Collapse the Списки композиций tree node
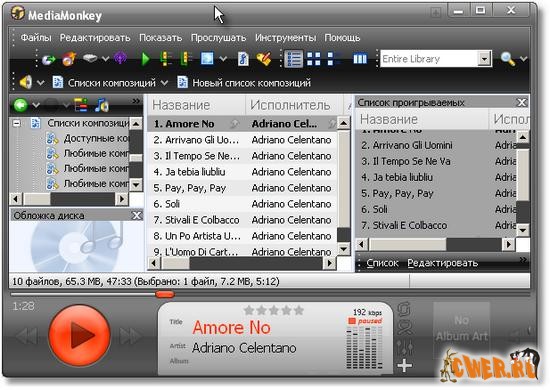Image resolution: width=550 pixels, height=390 pixels. pyautogui.click(x=16, y=123)
